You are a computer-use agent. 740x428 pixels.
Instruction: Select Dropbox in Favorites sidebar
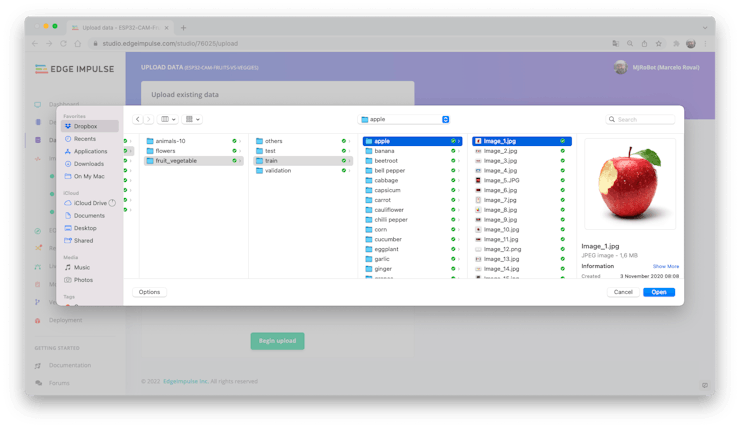[90, 126]
